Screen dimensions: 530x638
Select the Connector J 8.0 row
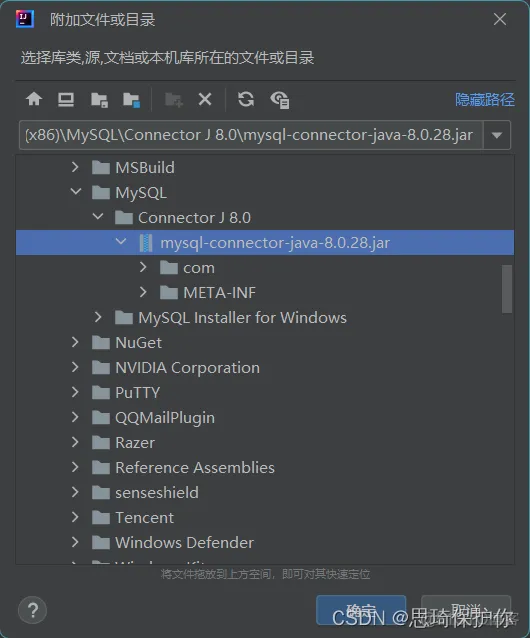pos(265,218)
